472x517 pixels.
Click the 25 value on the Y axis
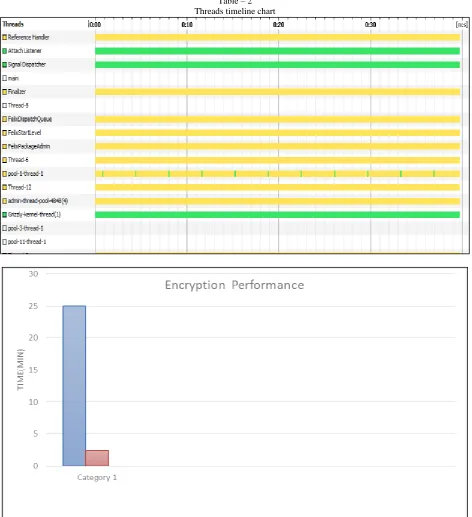coord(33,306)
